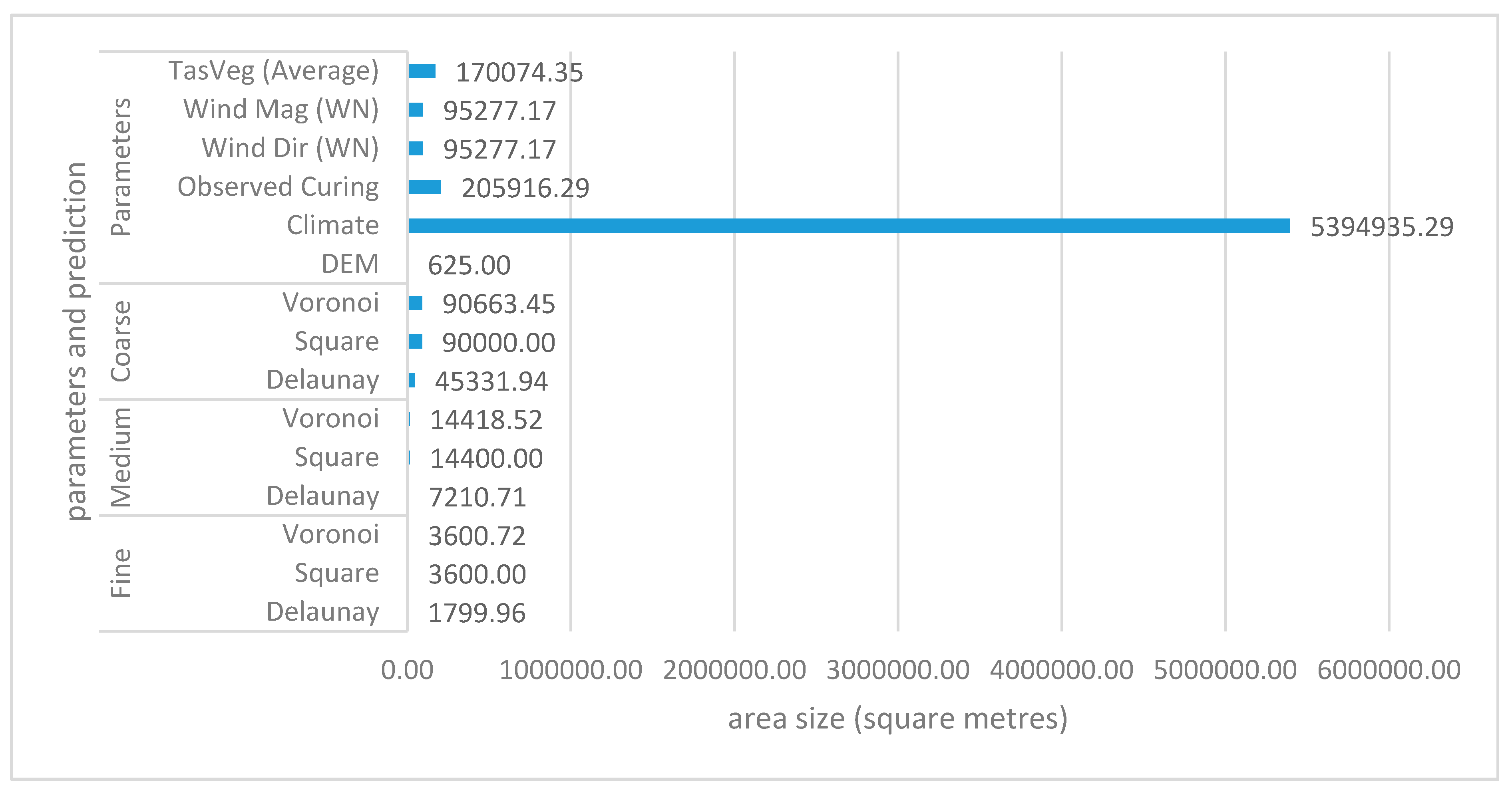Click the 6000000.00 axis tick label
The image size is (1512, 796).
(1388, 670)
